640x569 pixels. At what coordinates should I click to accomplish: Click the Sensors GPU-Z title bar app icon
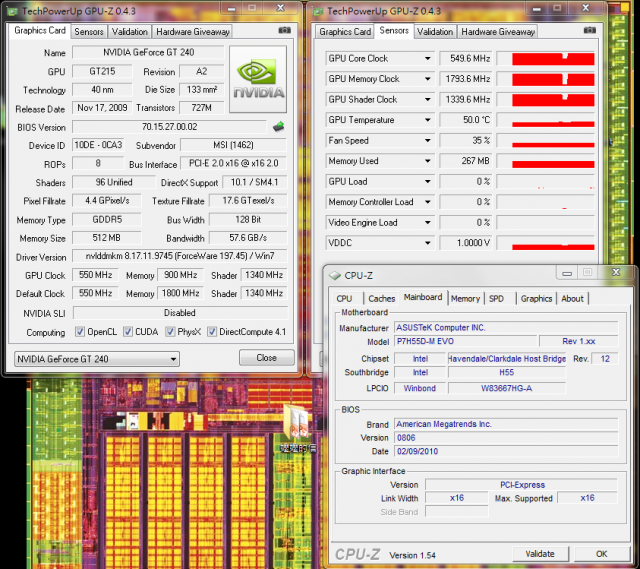pyautogui.click(x=318, y=11)
